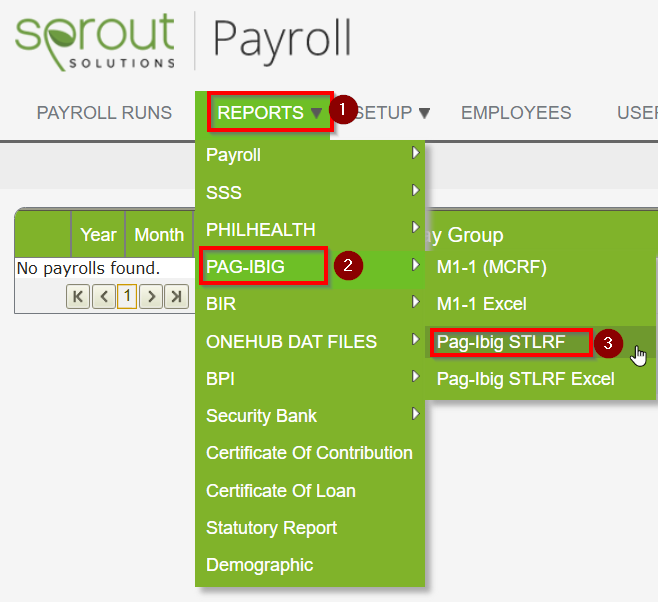The width and height of the screenshot is (658, 602).
Task: Go to last page in pager
Action: (176, 296)
